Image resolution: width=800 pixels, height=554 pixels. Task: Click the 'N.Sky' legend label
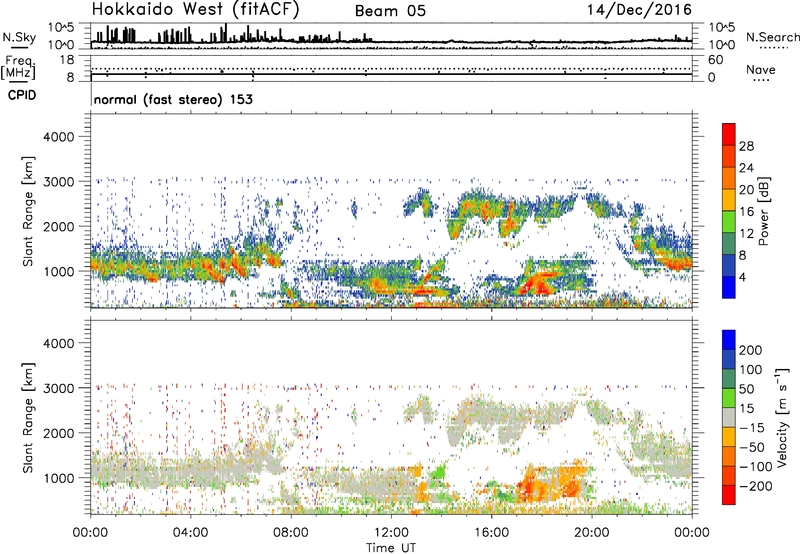(19, 37)
